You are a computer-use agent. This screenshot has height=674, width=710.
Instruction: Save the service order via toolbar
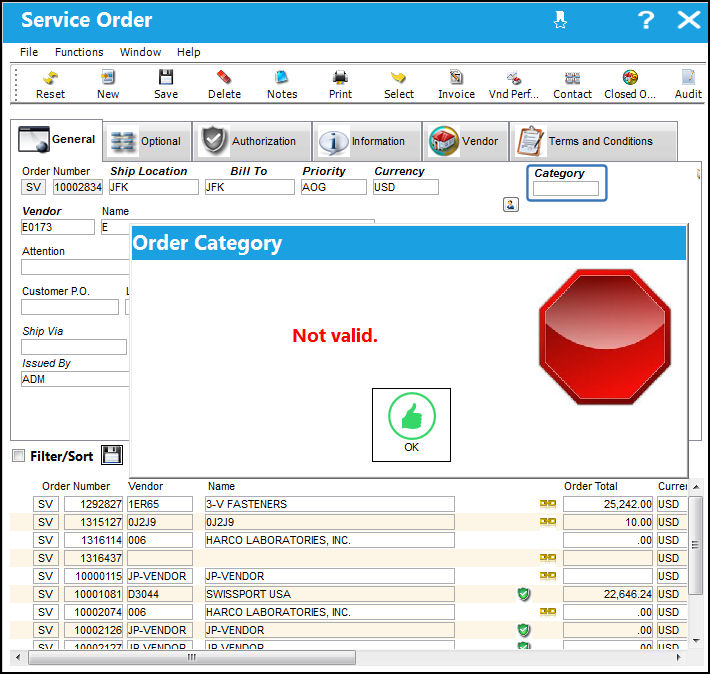pos(166,85)
